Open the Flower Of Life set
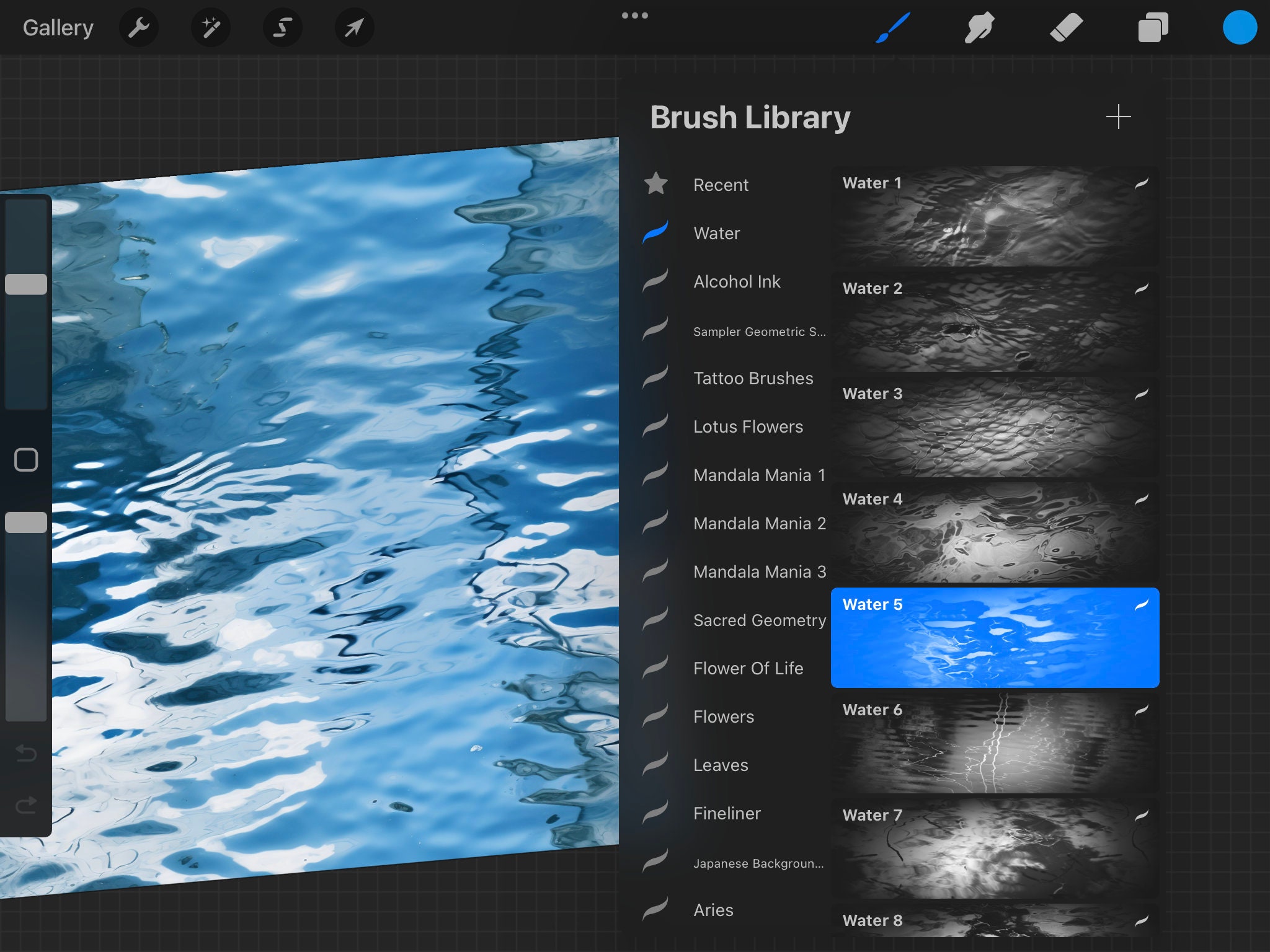1270x952 pixels. [x=748, y=668]
